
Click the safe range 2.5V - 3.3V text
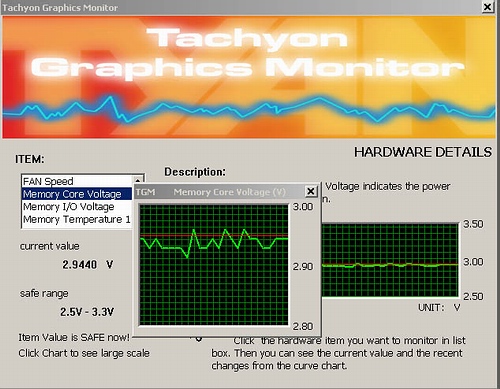87,312
